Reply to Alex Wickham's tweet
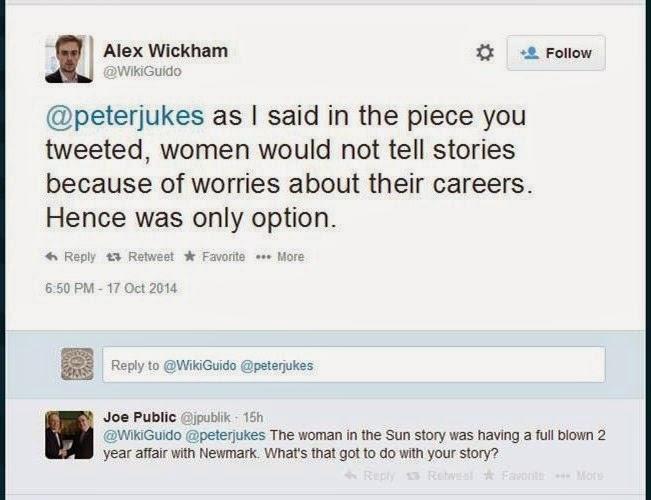Viewport: 651px width, 500px height. 71,257
